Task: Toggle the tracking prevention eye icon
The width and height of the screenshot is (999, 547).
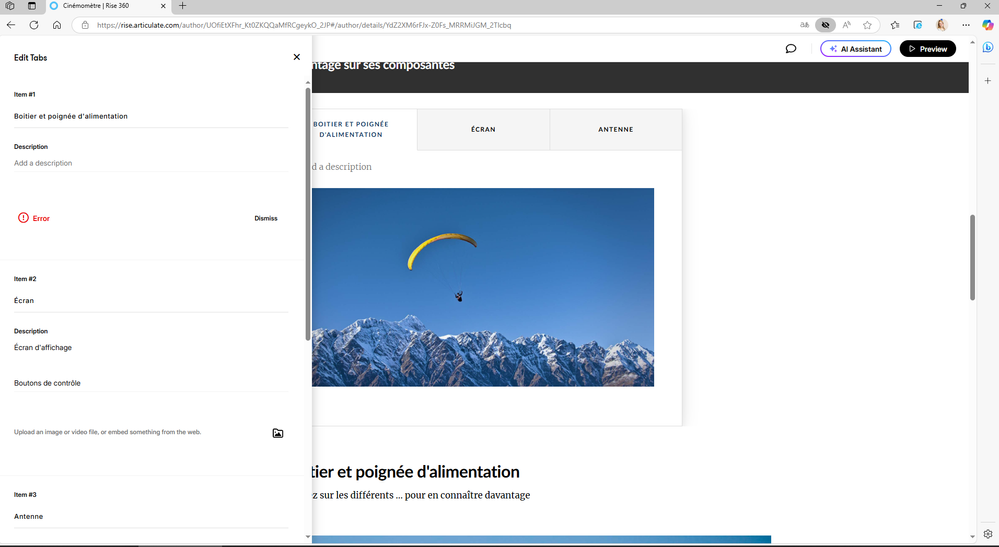Action: (825, 25)
